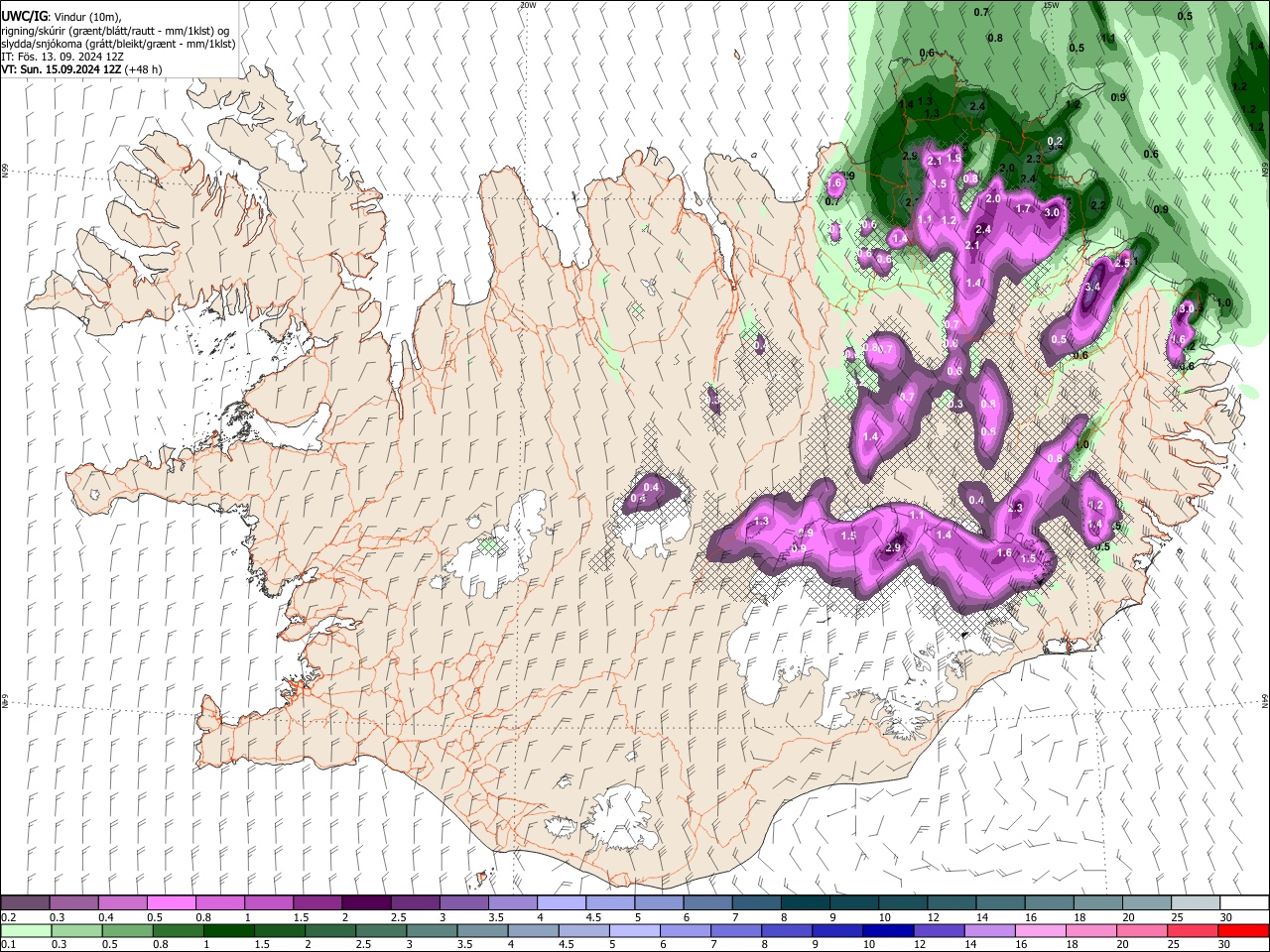Click the '3.4' snowfall value on map

(1092, 288)
